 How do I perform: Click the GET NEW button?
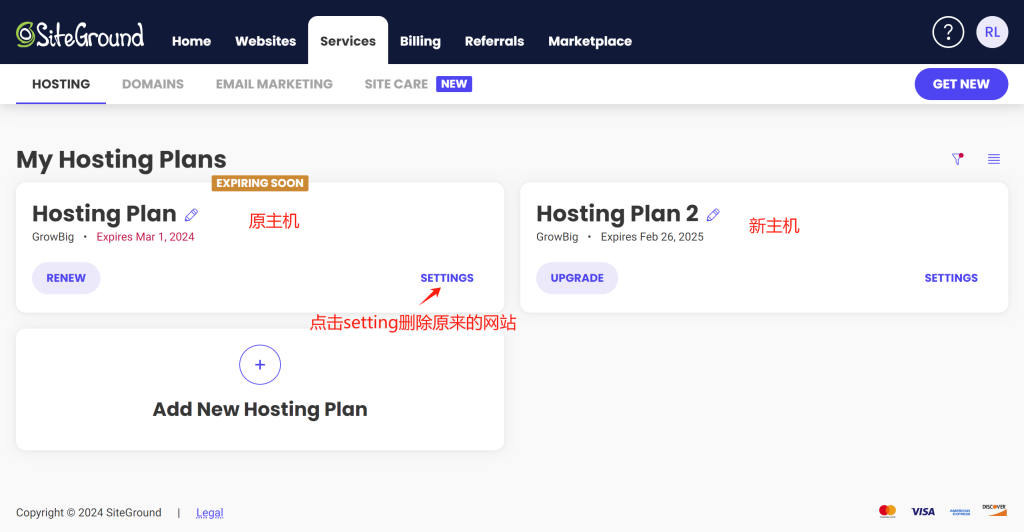[961, 84]
